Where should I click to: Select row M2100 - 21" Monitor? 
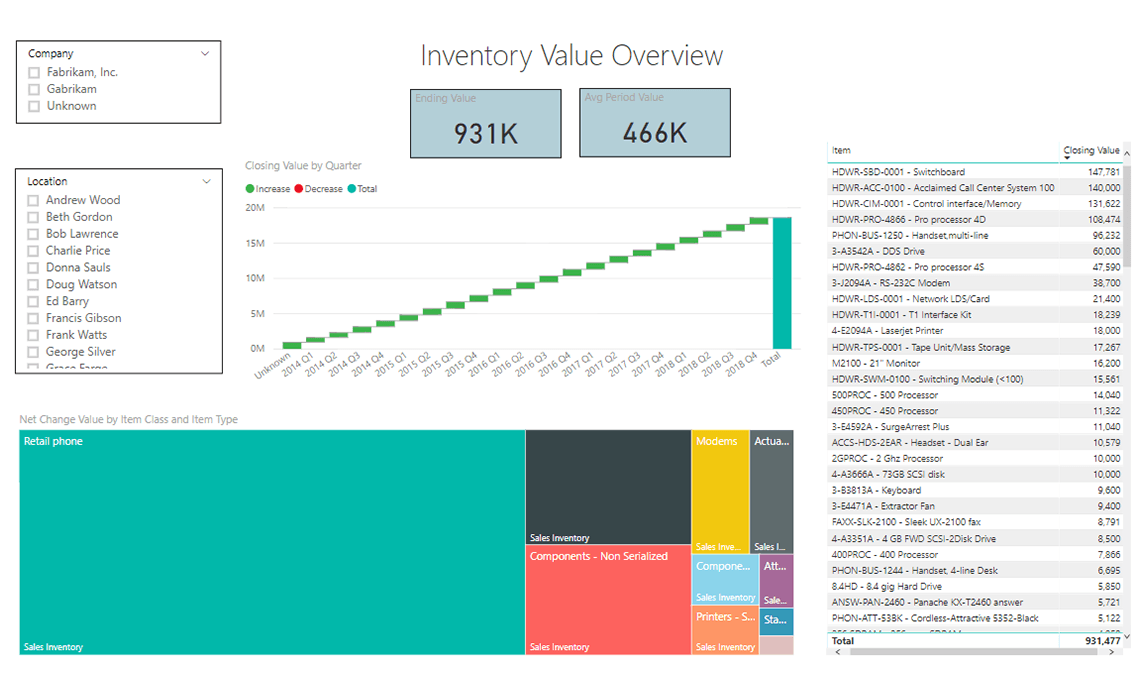(x=976, y=363)
